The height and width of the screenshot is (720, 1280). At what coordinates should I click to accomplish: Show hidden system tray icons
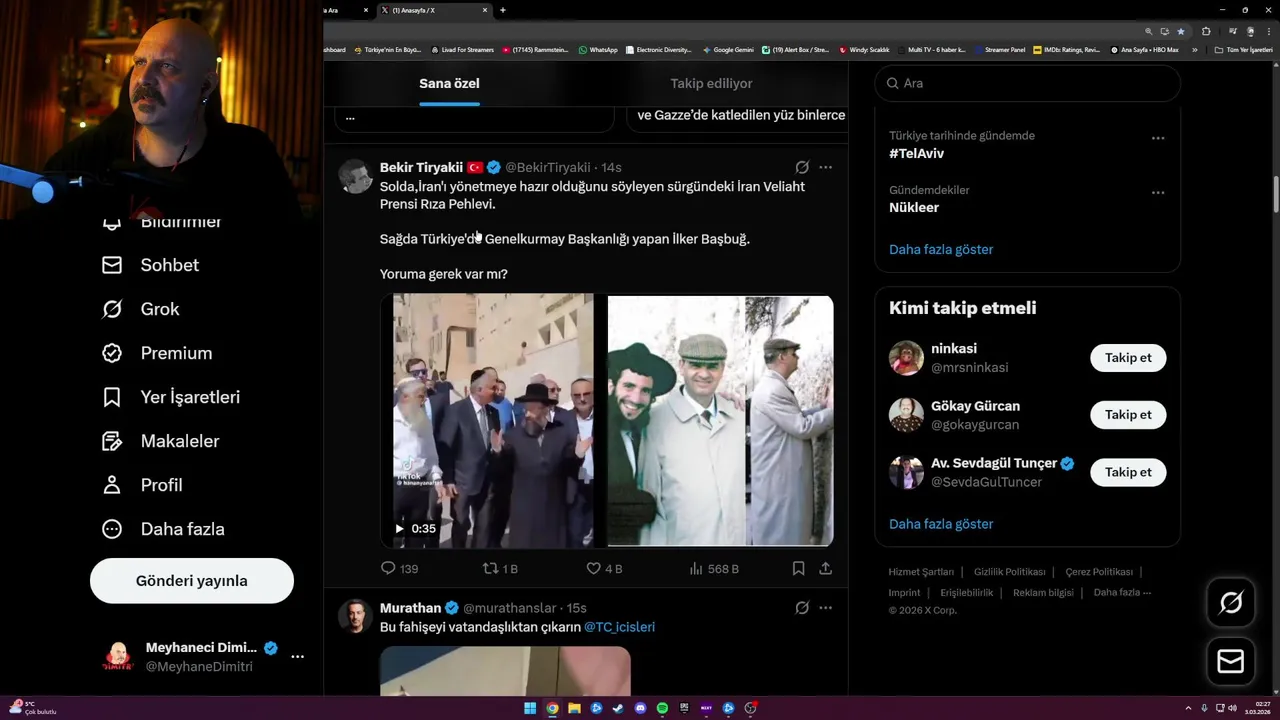click(1188, 708)
